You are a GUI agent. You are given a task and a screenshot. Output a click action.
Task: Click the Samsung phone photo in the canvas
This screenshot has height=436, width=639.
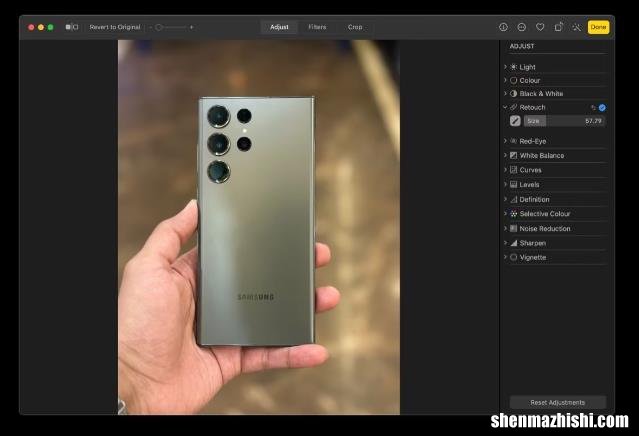coord(259,227)
